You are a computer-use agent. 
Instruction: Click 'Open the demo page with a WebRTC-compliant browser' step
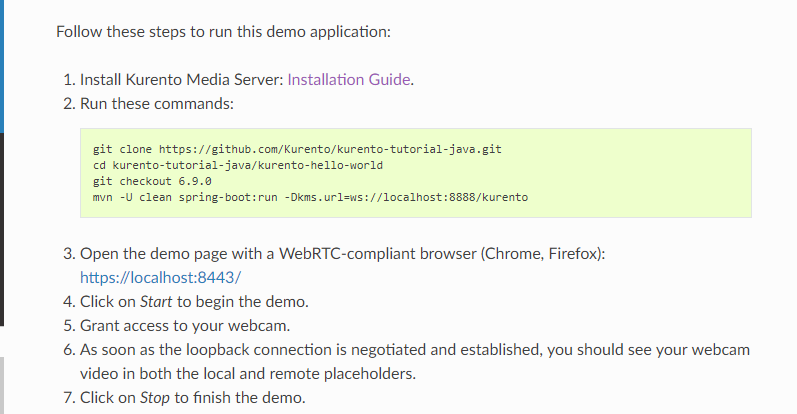[x=343, y=254]
